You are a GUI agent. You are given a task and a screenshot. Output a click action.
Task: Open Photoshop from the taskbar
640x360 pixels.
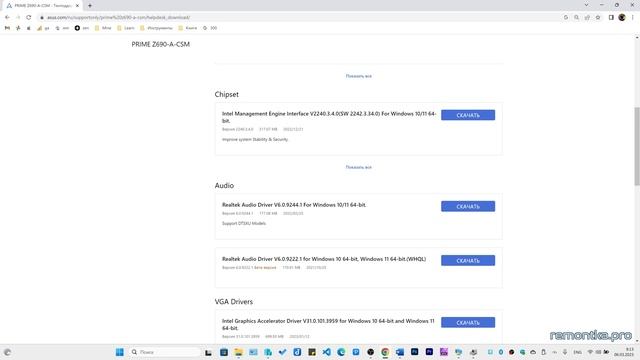[414, 352]
